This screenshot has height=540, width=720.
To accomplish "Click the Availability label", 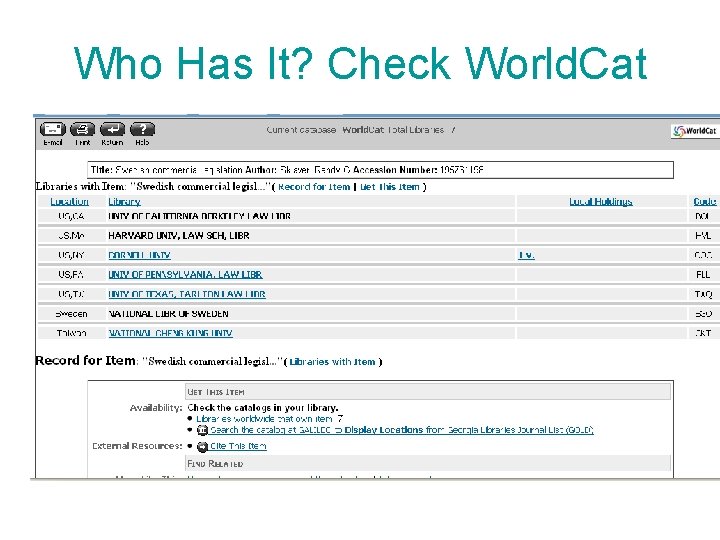I will click(x=156, y=408).
